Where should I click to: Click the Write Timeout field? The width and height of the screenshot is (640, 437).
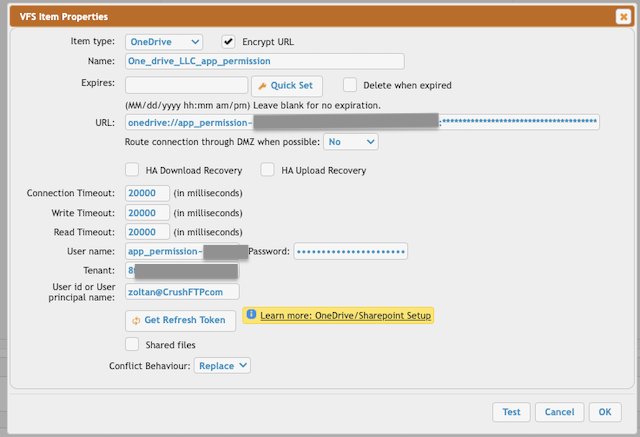(147, 213)
